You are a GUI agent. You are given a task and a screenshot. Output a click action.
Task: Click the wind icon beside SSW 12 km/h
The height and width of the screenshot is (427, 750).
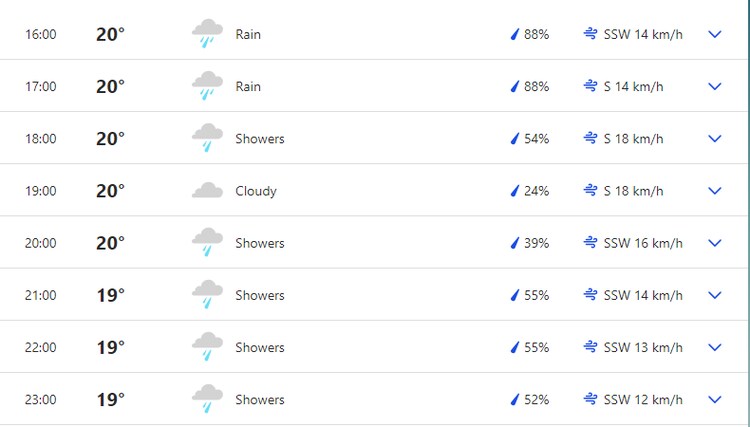point(591,399)
